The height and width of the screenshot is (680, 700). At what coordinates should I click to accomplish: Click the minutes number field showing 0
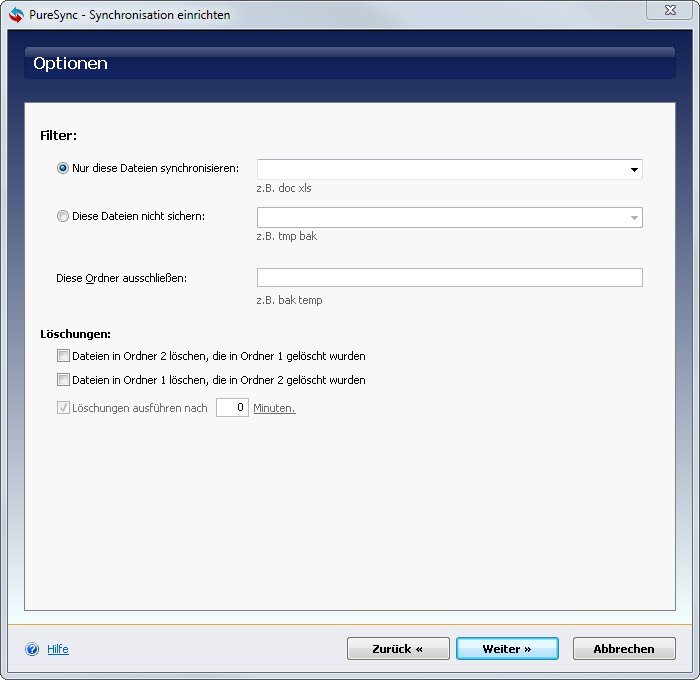coord(232,408)
